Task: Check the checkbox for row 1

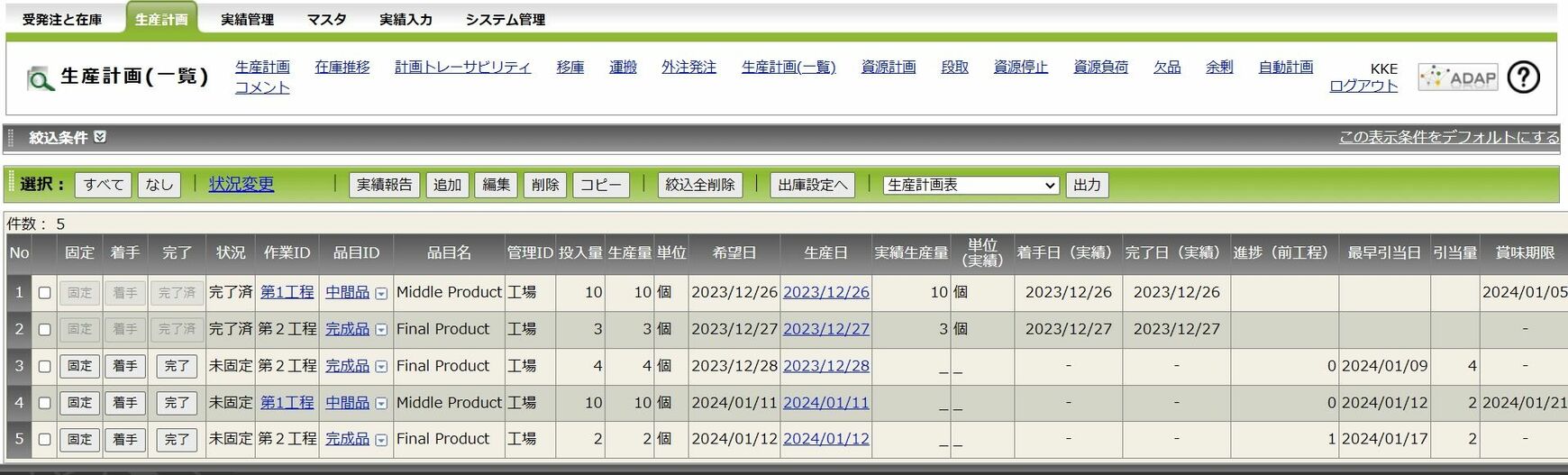Action: [x=44, y=293]
